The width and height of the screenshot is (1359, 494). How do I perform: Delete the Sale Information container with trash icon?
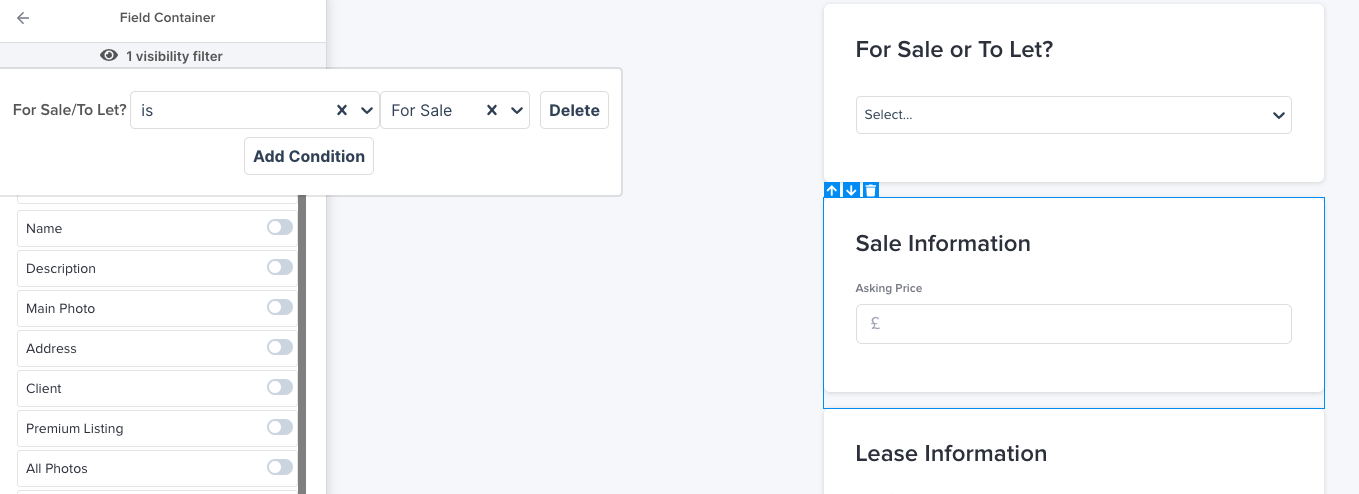tap(871, 190)
